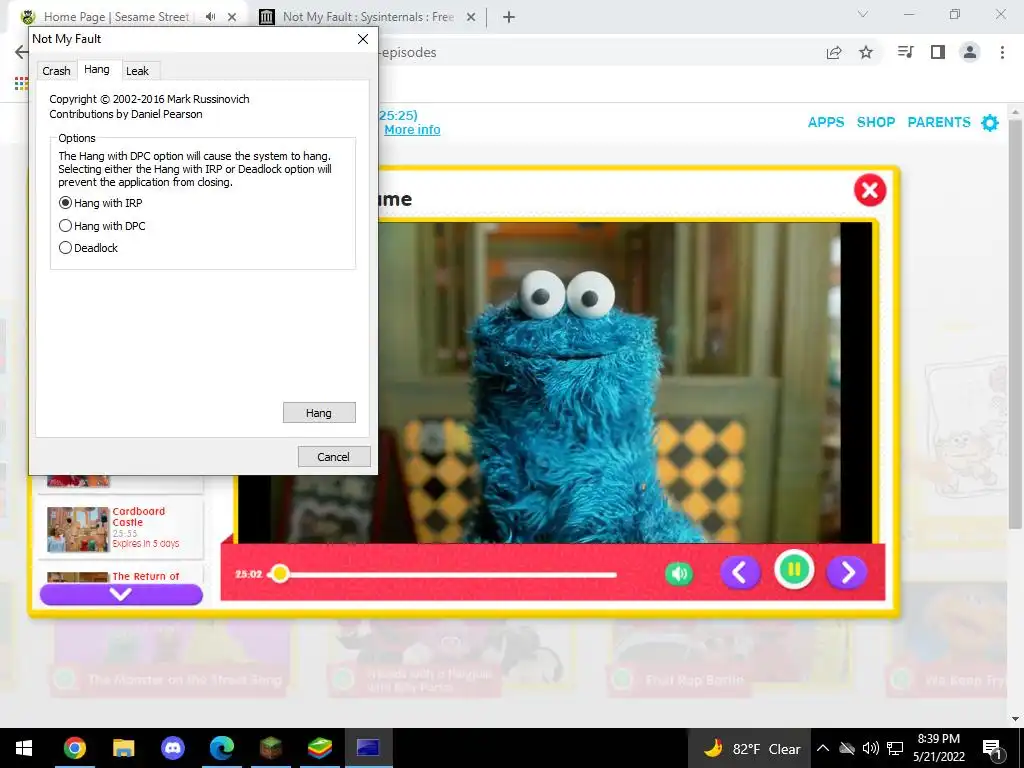Viewport: 1024px width, 768px height.
Task: Open the SHOP link
Action: pyautogui.click(x=876, y=122)
